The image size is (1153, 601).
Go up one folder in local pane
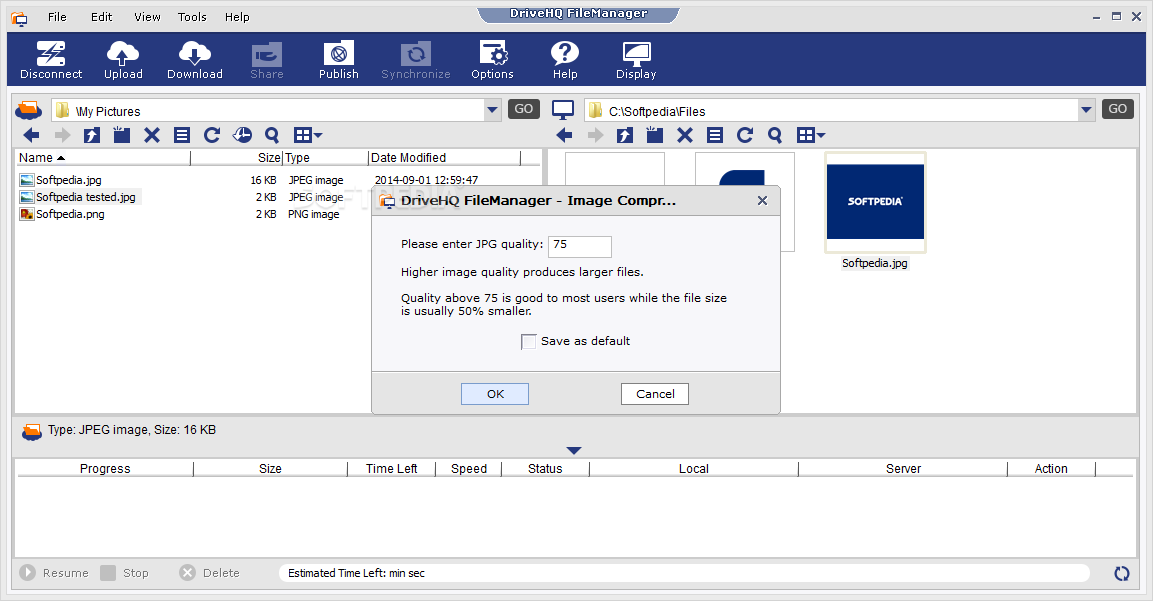(x=624, y=135)
